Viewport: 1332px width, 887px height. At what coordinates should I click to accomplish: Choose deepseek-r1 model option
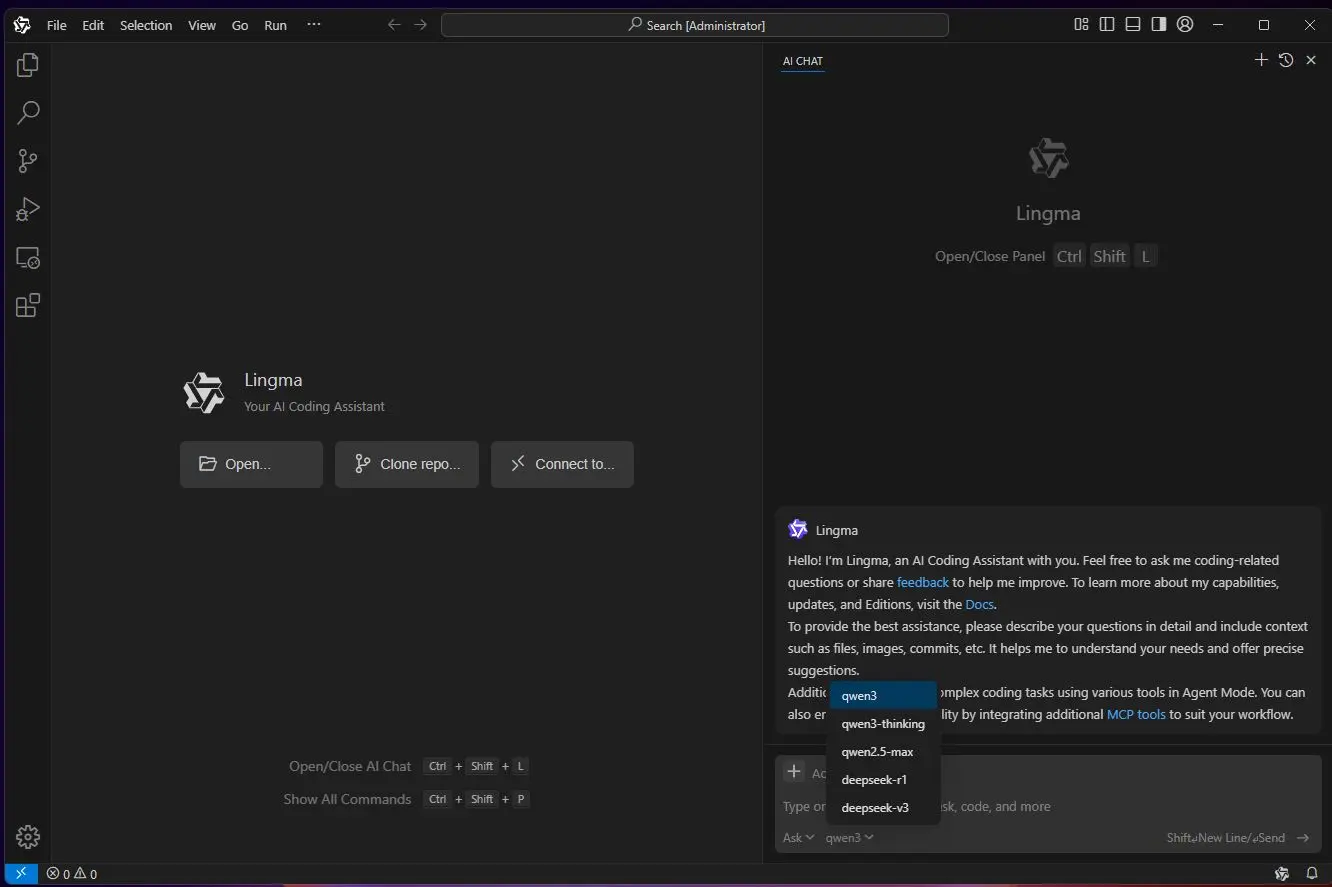(x=874, y=780)
